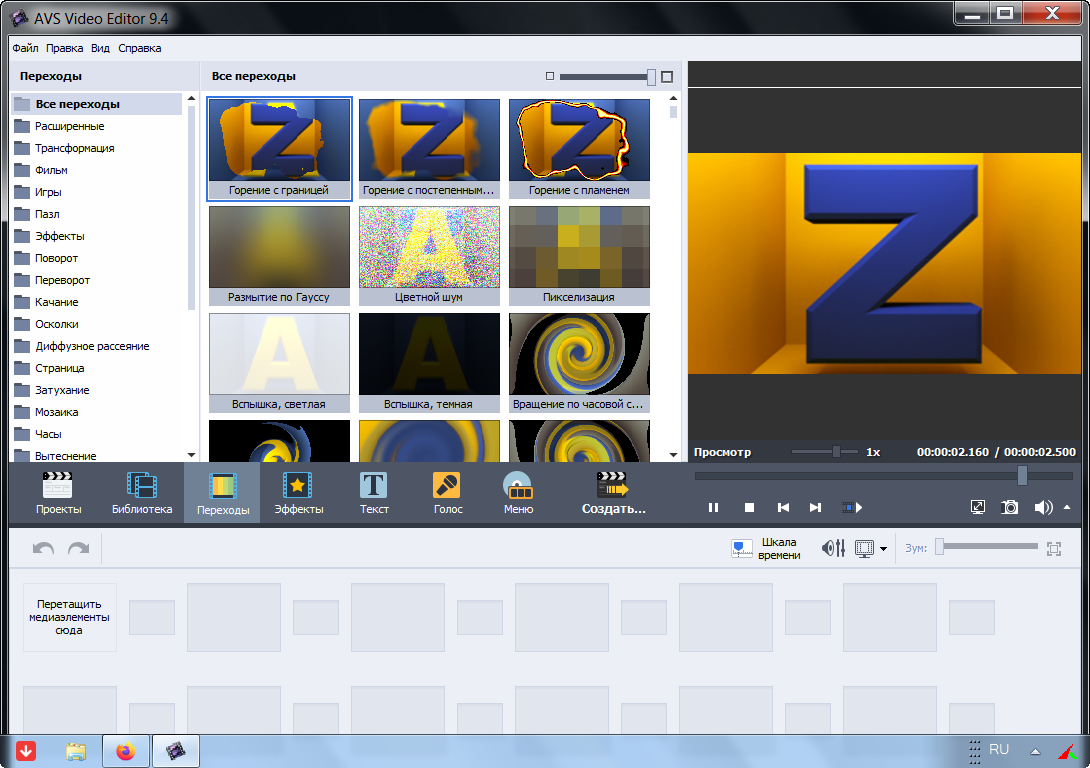Screen dimensions: 1090x768
Task: Open the Голос voice recording panel
Action: coord(446,493)
